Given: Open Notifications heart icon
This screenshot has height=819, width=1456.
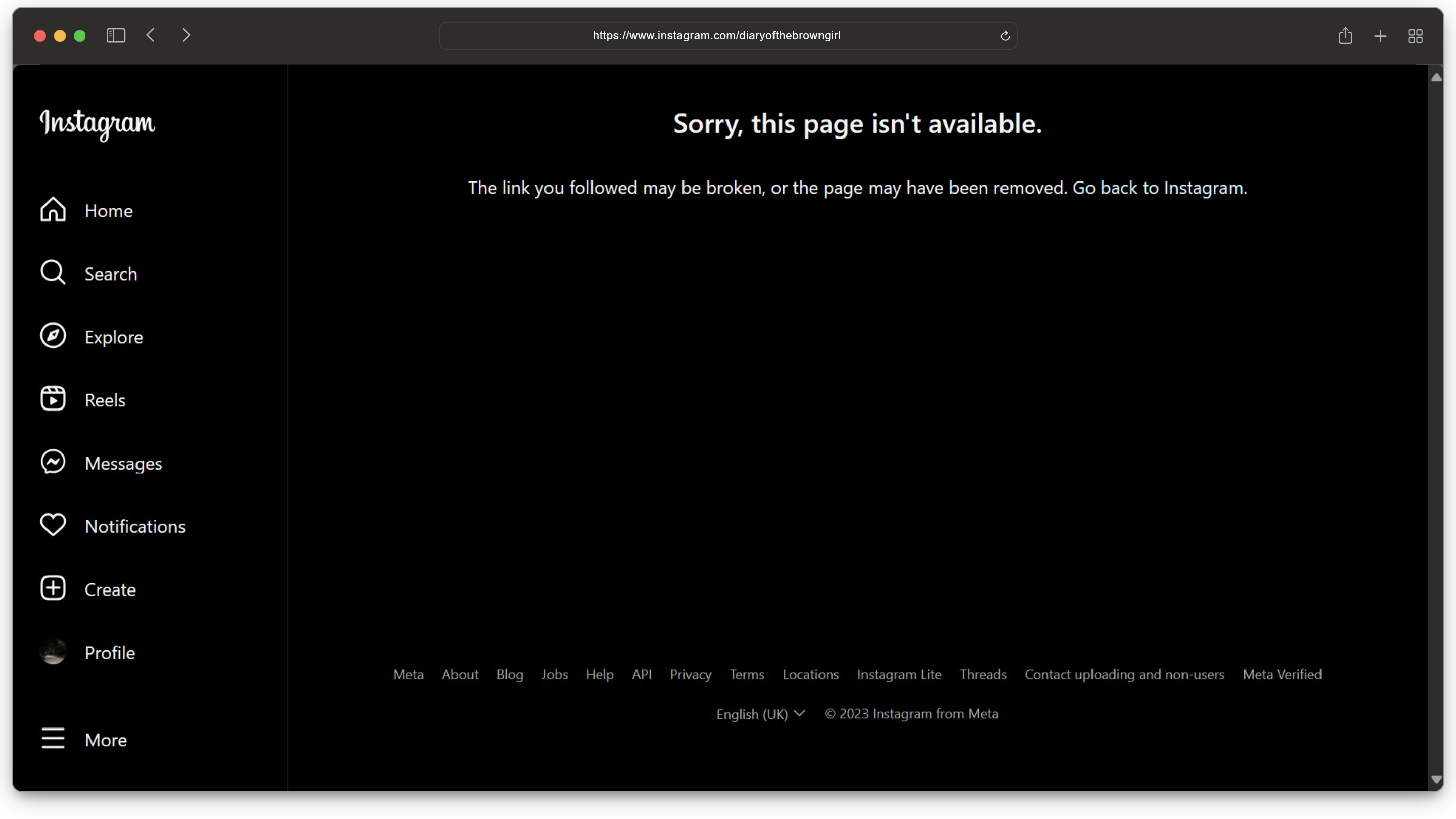Looking at the screenshot, I should (53, 525).
